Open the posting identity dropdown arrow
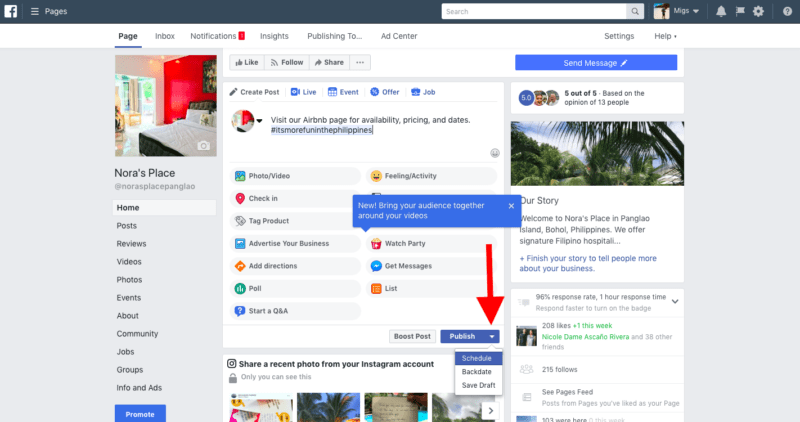 [x=259, y=121]
